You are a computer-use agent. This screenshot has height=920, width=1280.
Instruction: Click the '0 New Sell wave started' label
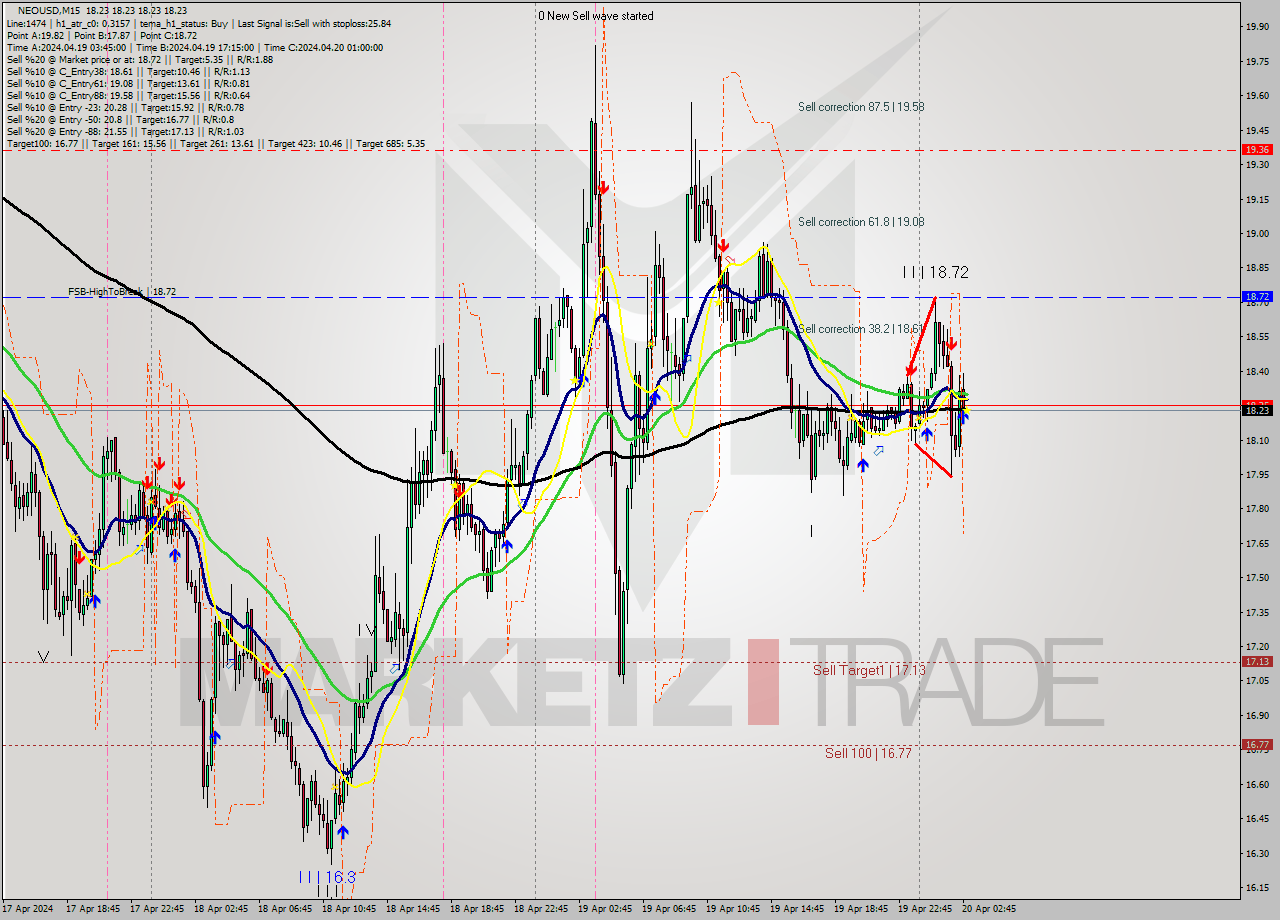coord(596,16)
